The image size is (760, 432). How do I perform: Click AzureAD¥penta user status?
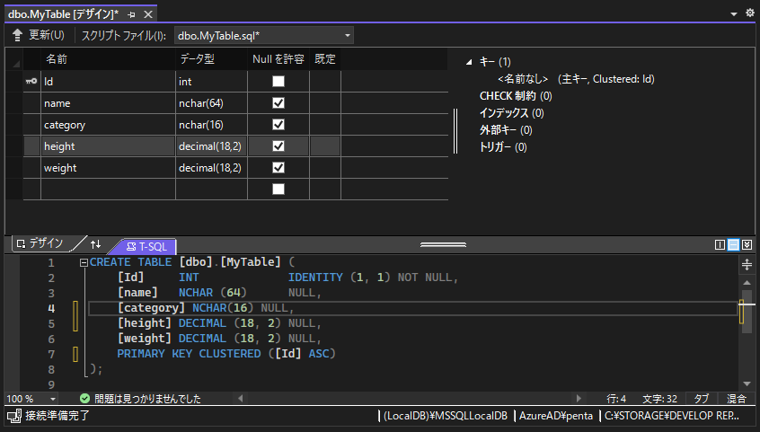556,416
